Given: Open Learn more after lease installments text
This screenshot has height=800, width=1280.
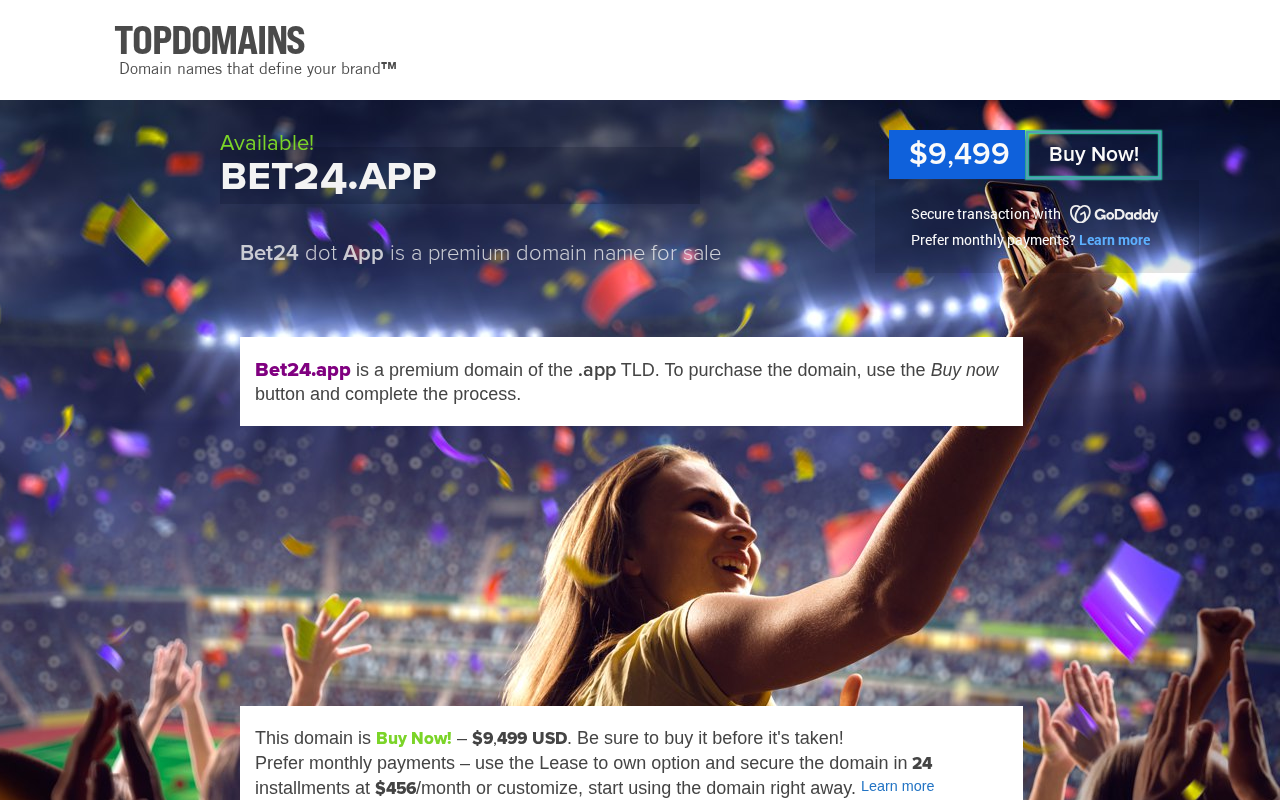Looking at the screenshot, I should [897, 787].
